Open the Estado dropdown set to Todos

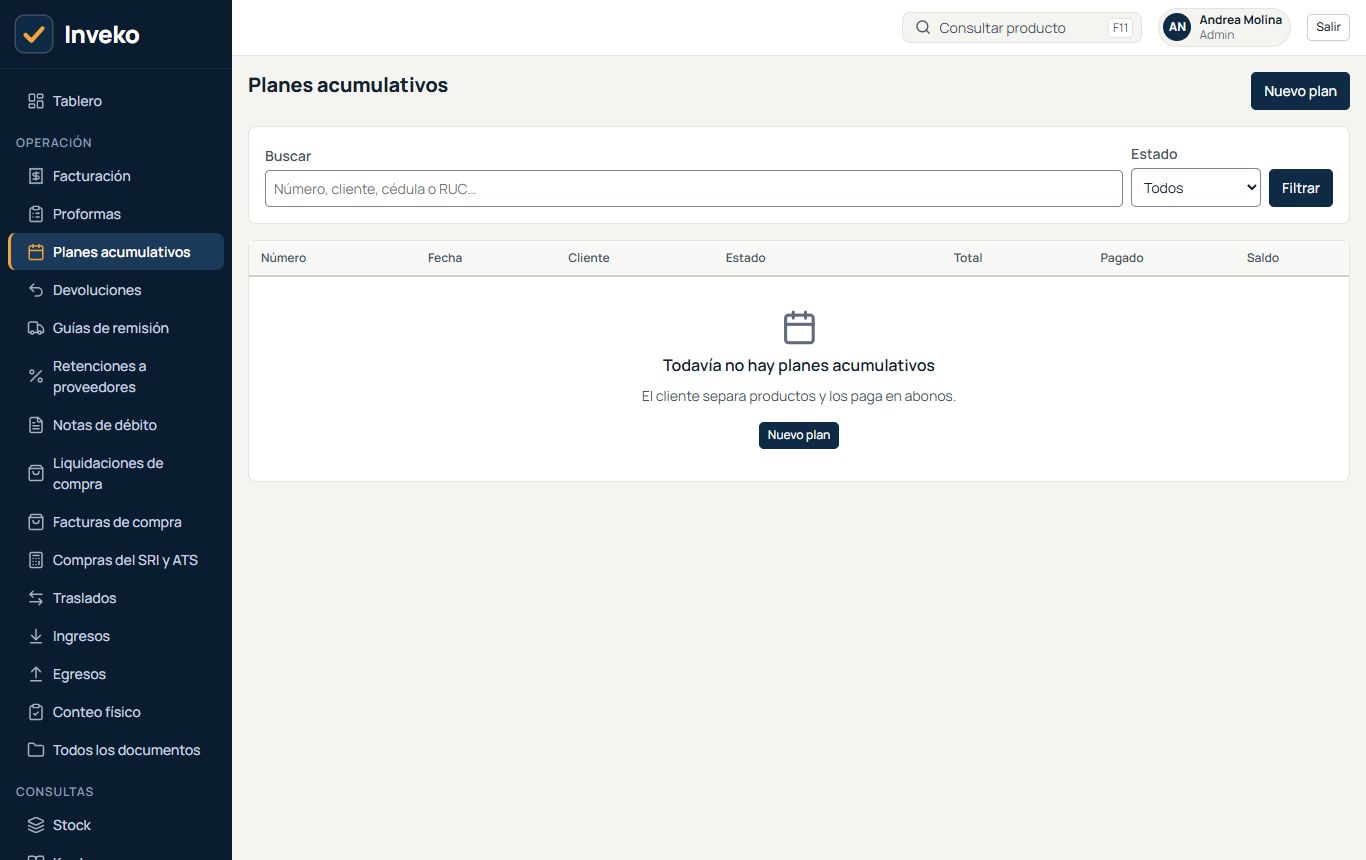[x=1196, y=188]
